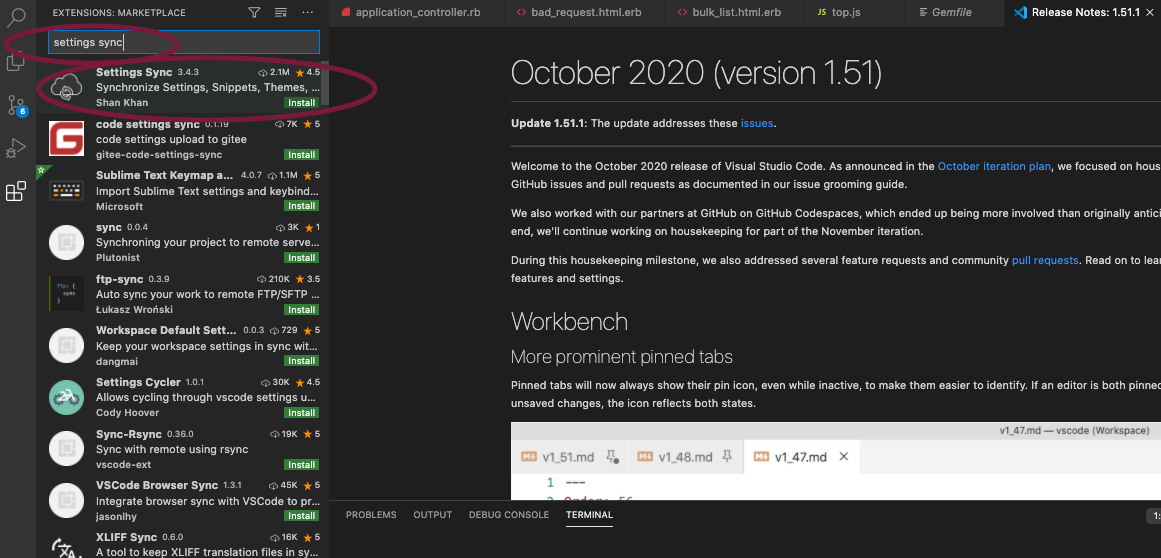
Task: Select Settings Sync cloud icon
Action: pos(67,87)
